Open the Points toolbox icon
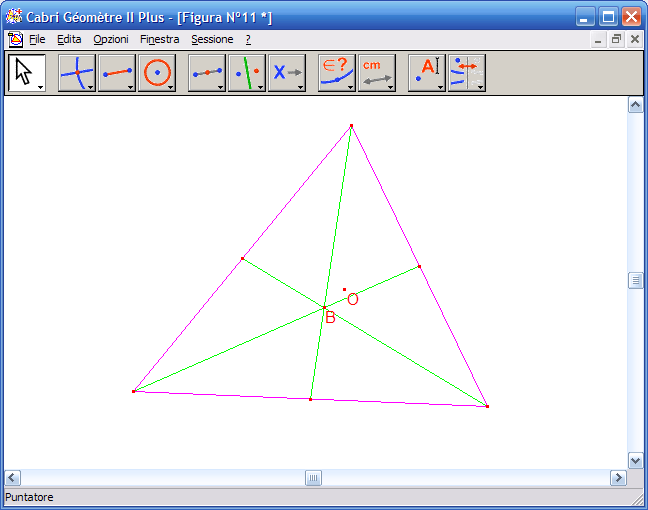The image size is (648, 510). click(77, 73)
